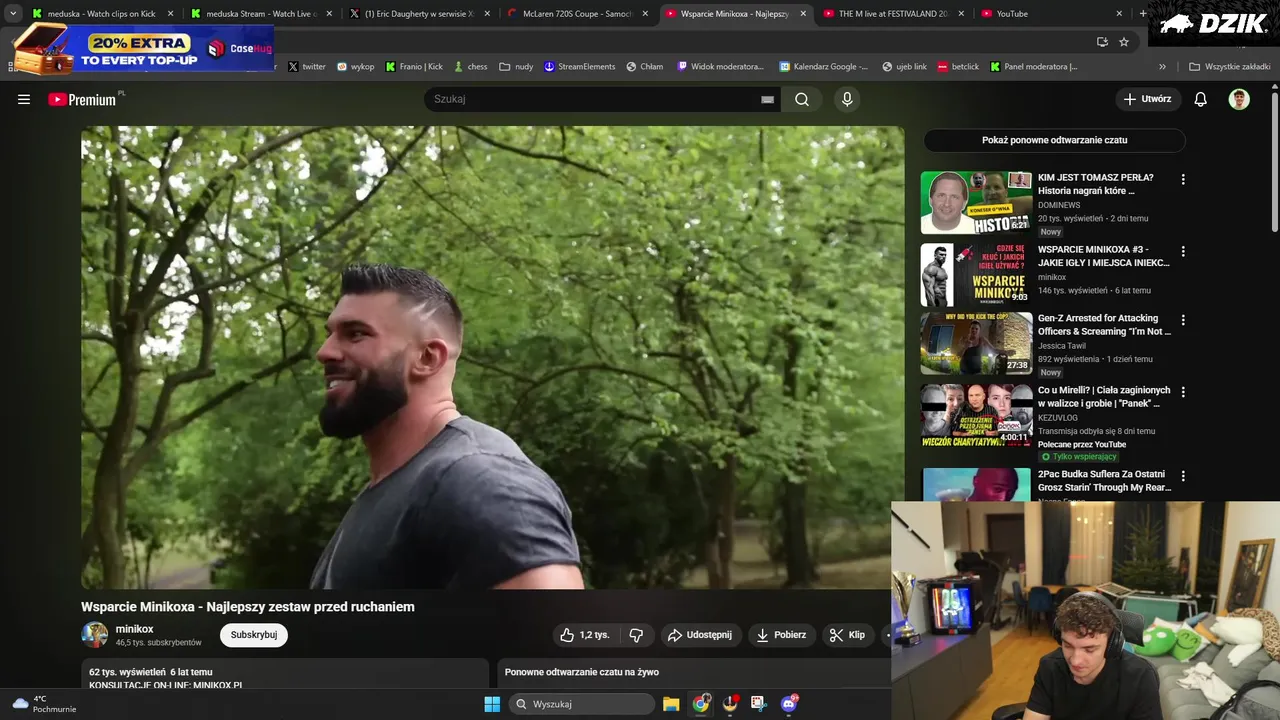Open the Kalendarz Google bookmark

click(824, 66)
